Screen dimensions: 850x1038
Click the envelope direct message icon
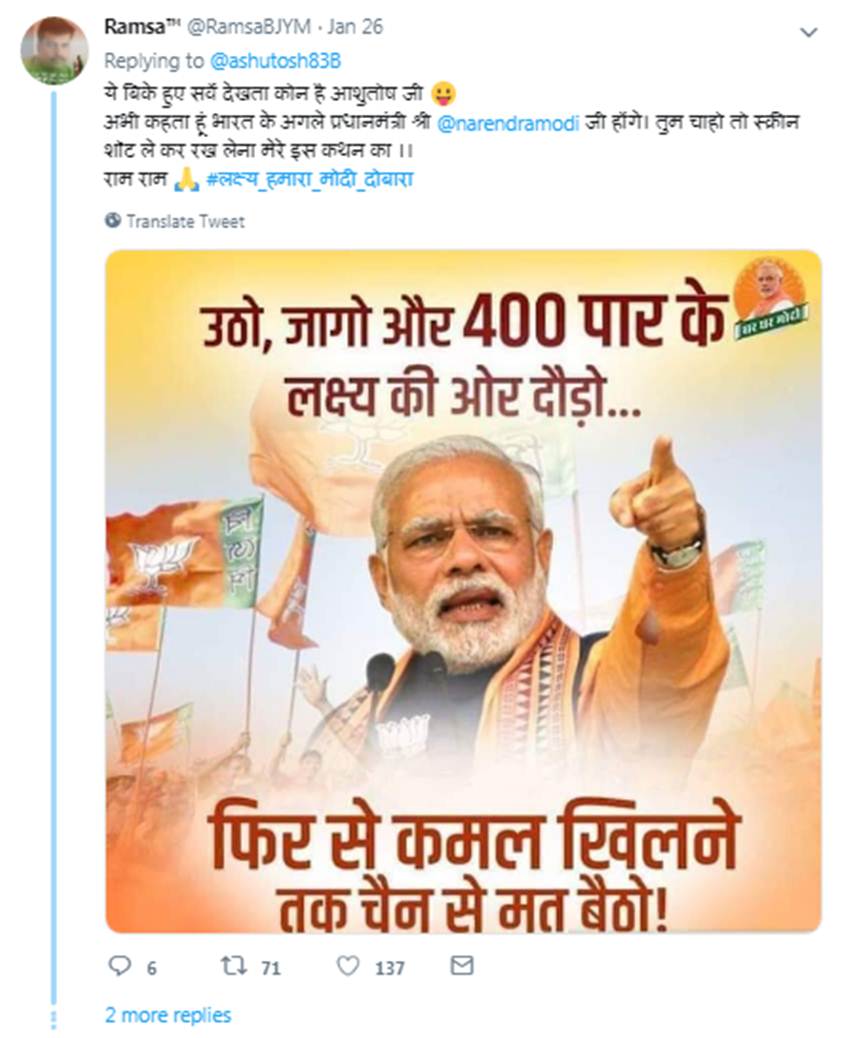pos(461,966)
